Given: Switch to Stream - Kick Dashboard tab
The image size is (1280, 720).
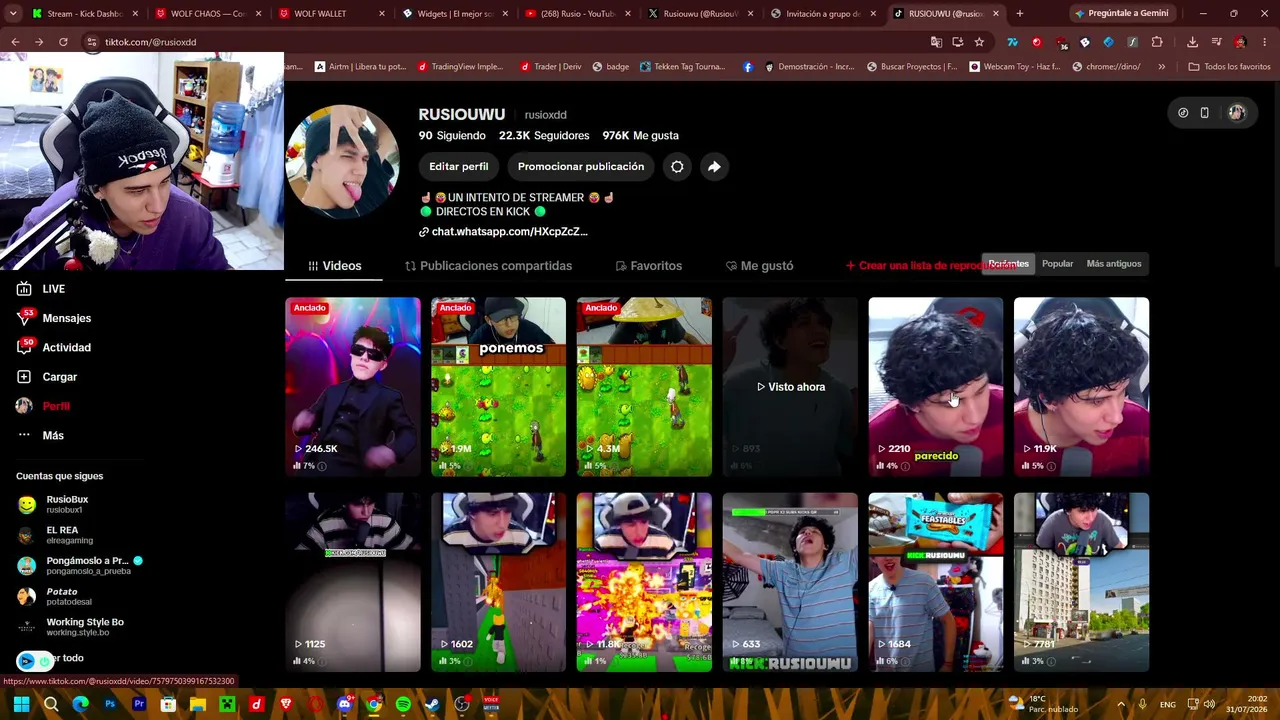Looking at the screenshot, I should pyautogui.click(x=86, y=14).
